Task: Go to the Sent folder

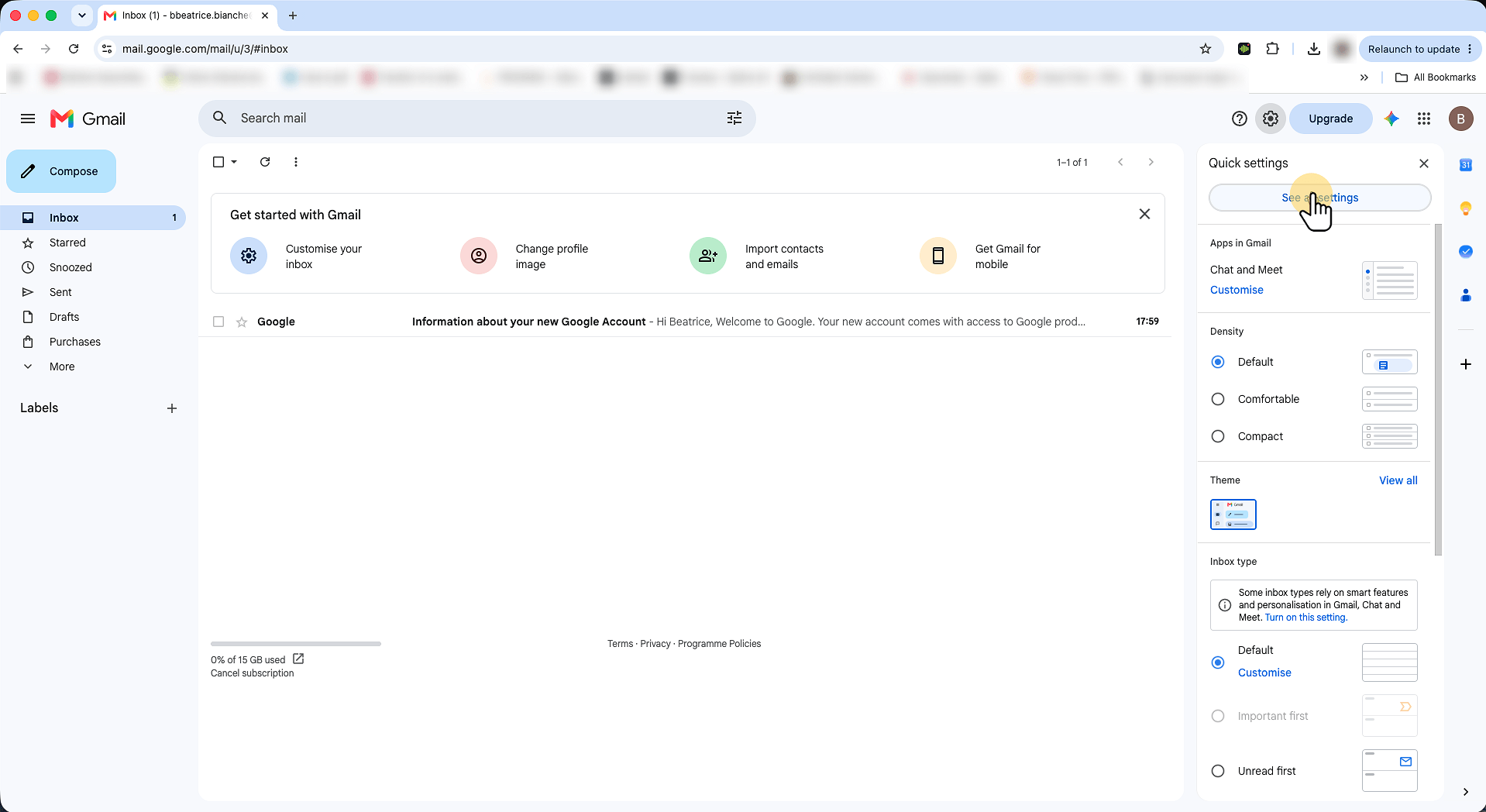Action: click(x=60, y=292)
